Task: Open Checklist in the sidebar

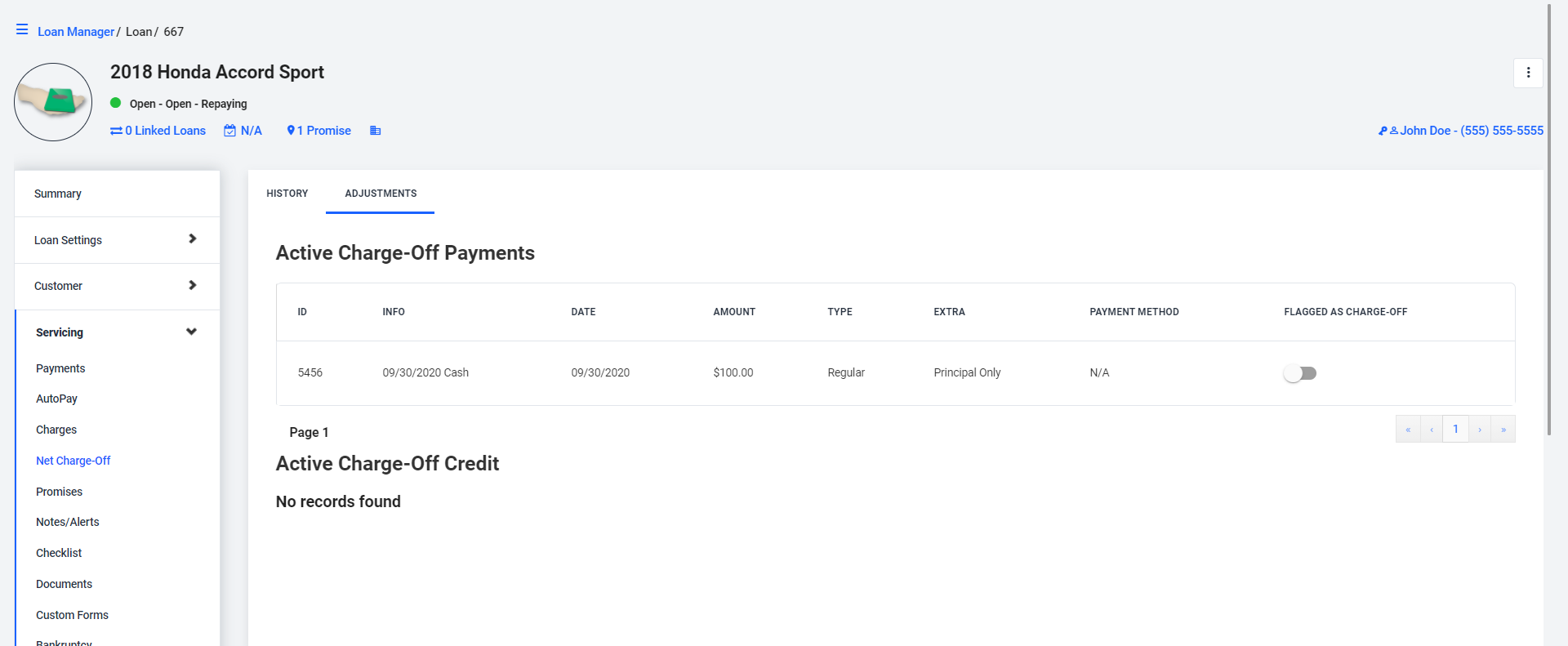Action: coord(59,553)
